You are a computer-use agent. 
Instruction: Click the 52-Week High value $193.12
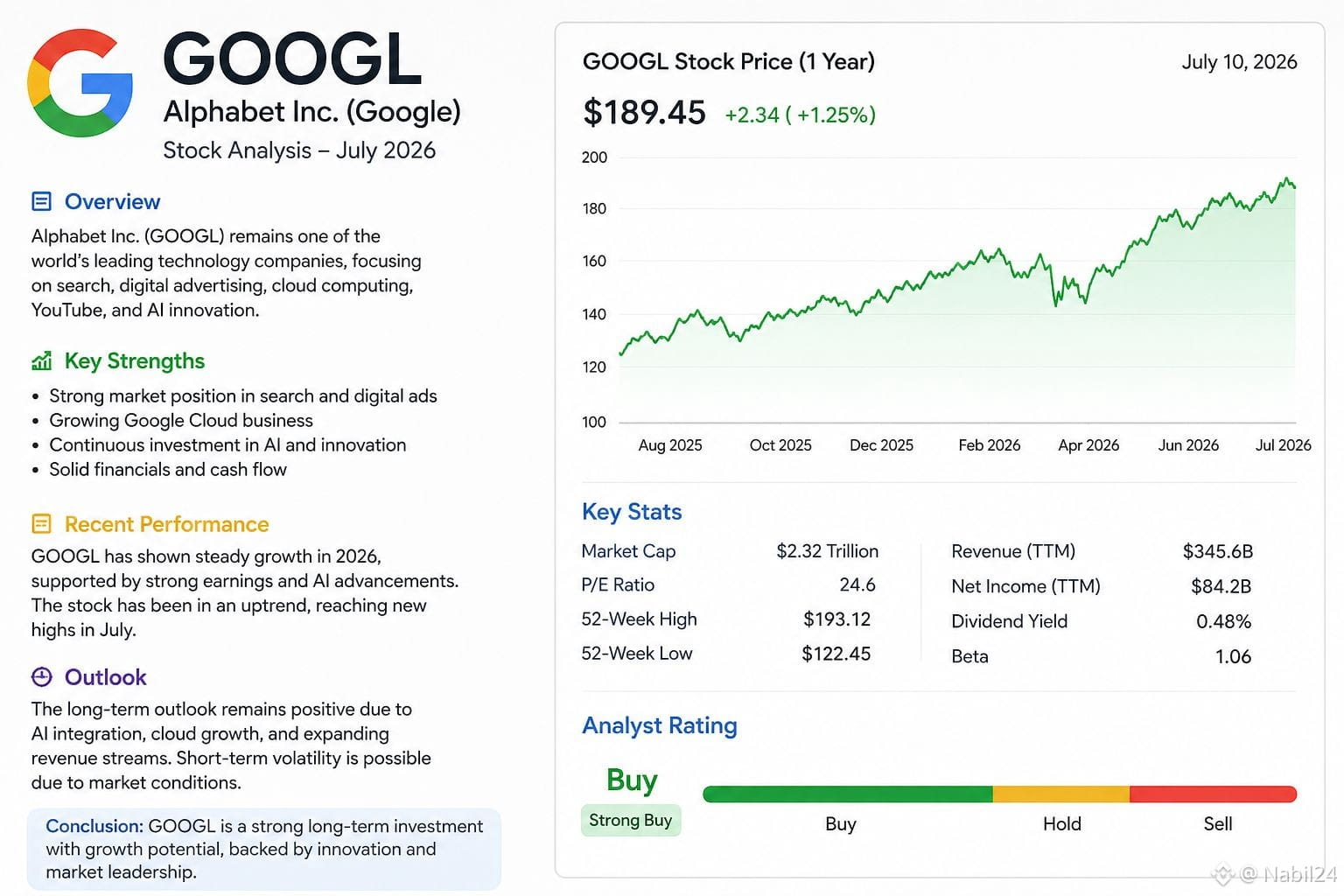tap(836, 619)
